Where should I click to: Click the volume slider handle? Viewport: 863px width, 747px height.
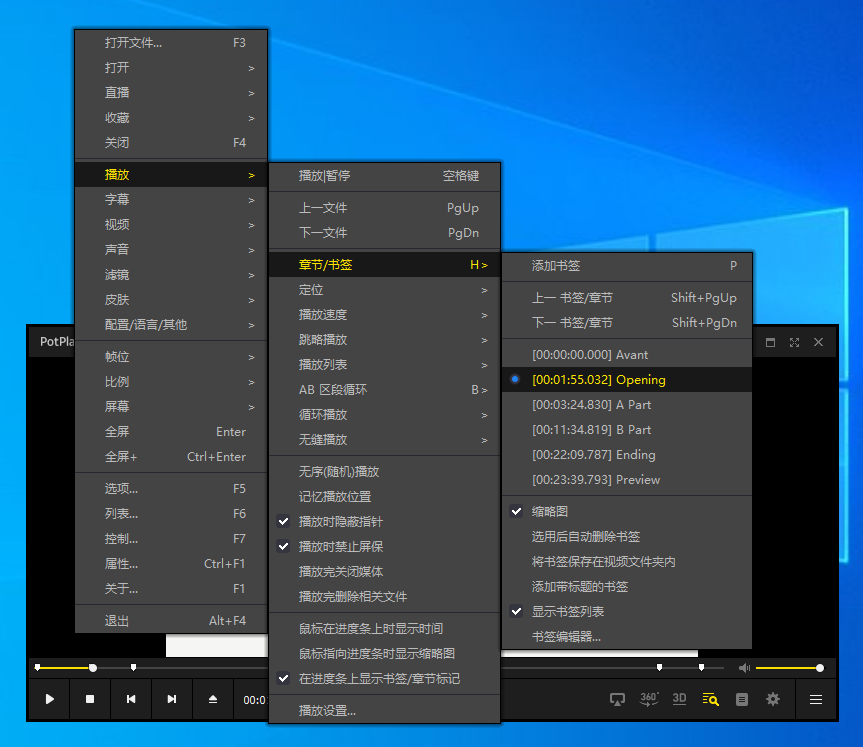tap(820, 668)
